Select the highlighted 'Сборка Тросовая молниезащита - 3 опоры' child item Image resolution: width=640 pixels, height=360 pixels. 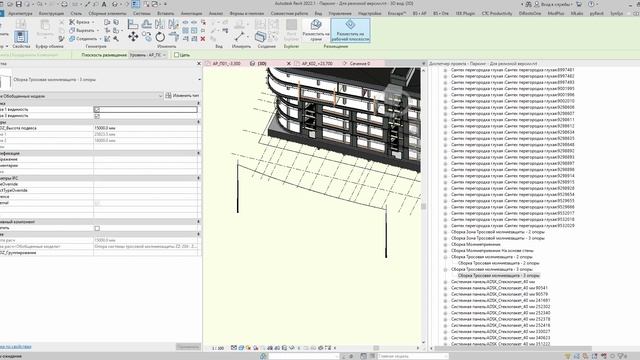pyautogui.click(x=498, y=276)
